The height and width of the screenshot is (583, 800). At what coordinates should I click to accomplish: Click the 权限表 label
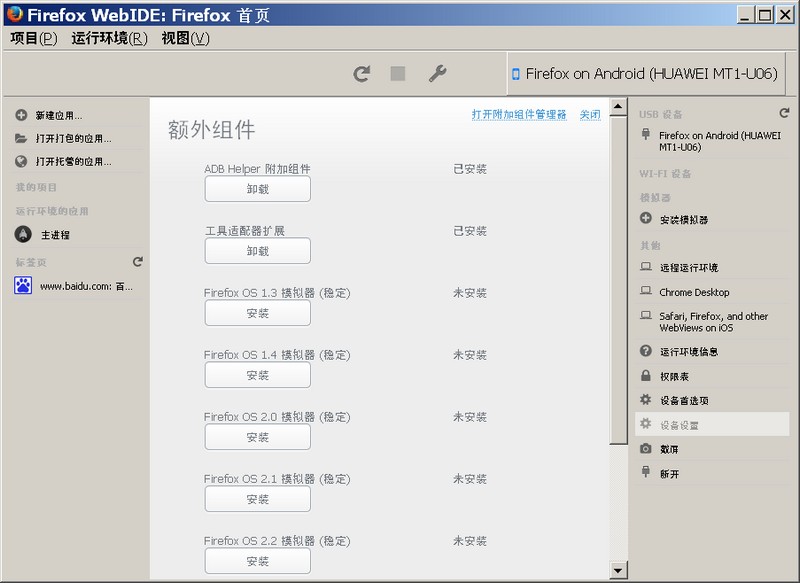coord(674,376)
